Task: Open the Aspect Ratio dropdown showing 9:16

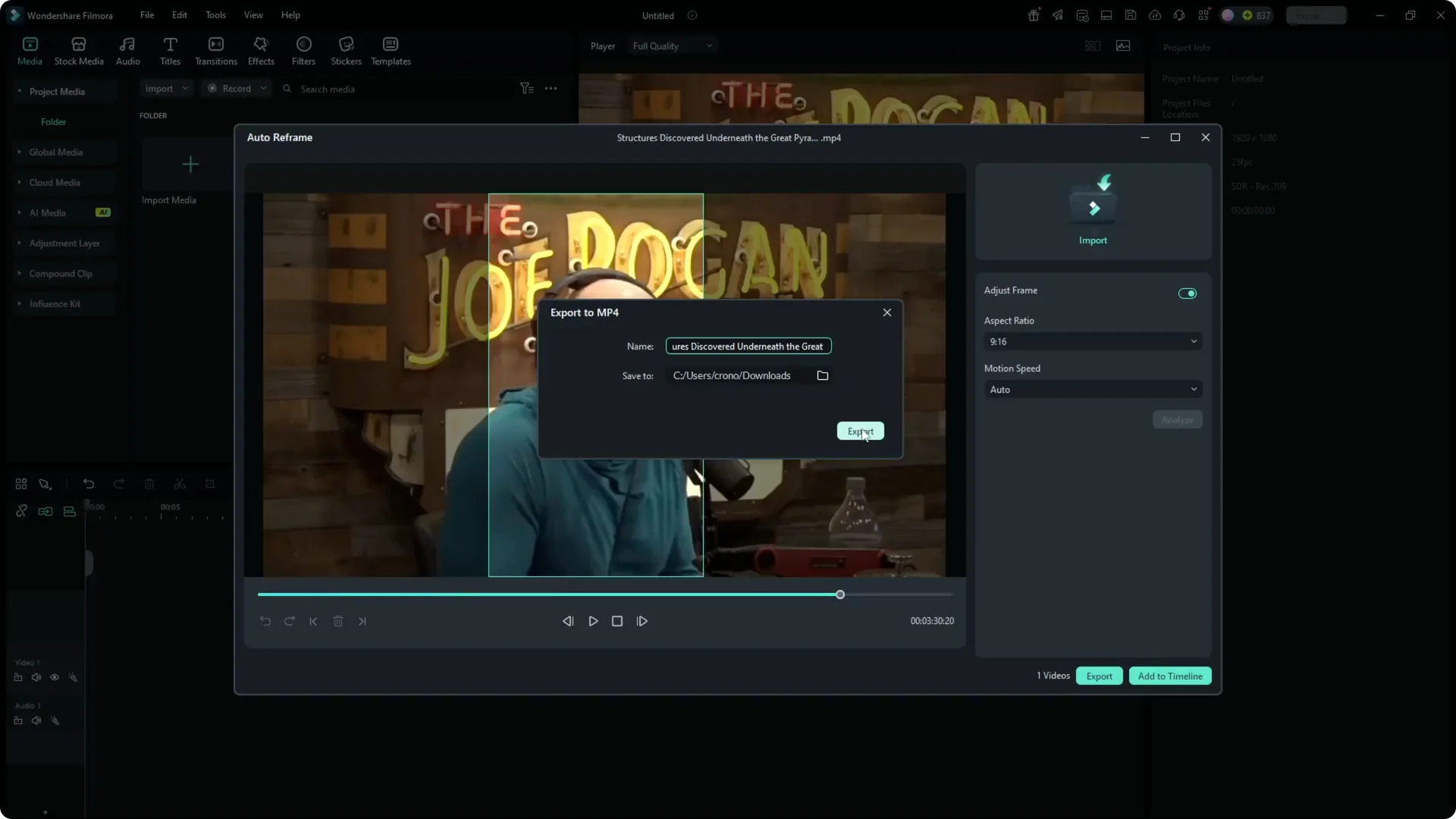Action: pyautogui.click(x=1092, y=341)
